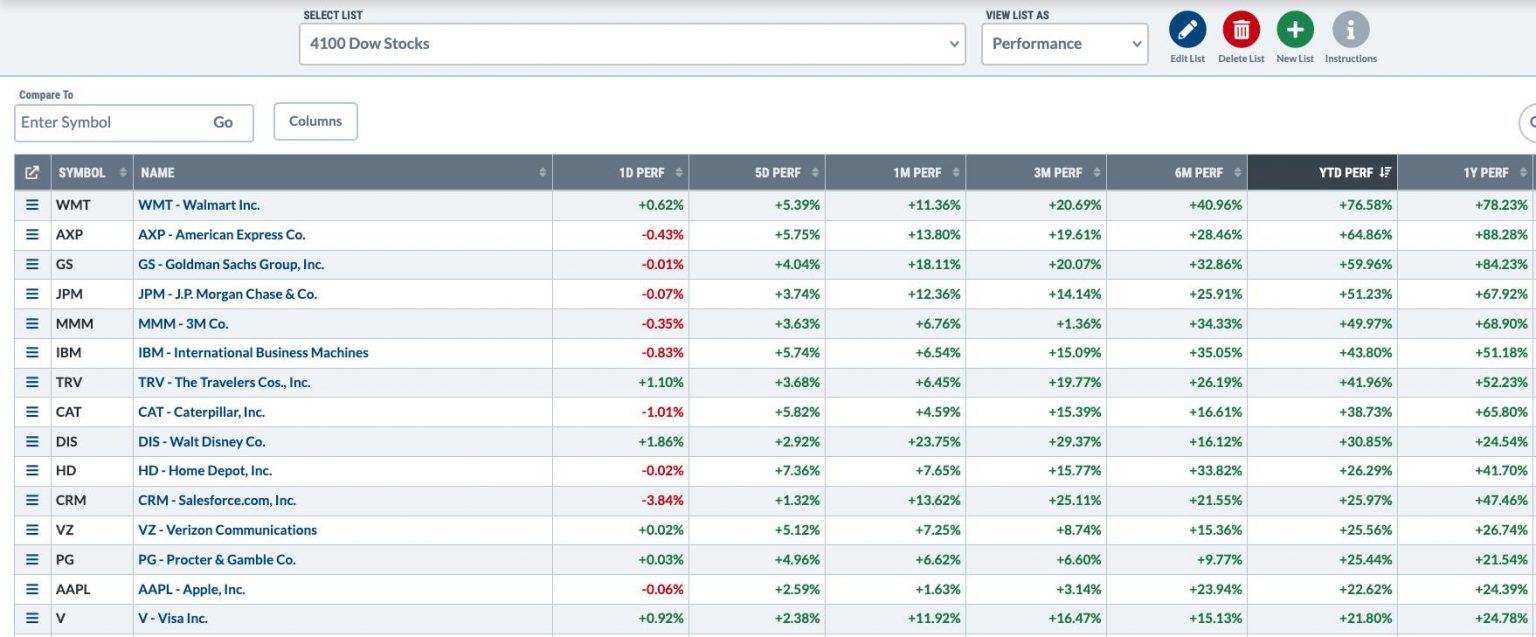Open the AXP - American Express Co. link
The width and height of the screenshot is (1536, 637).
(x=222, y=235)
